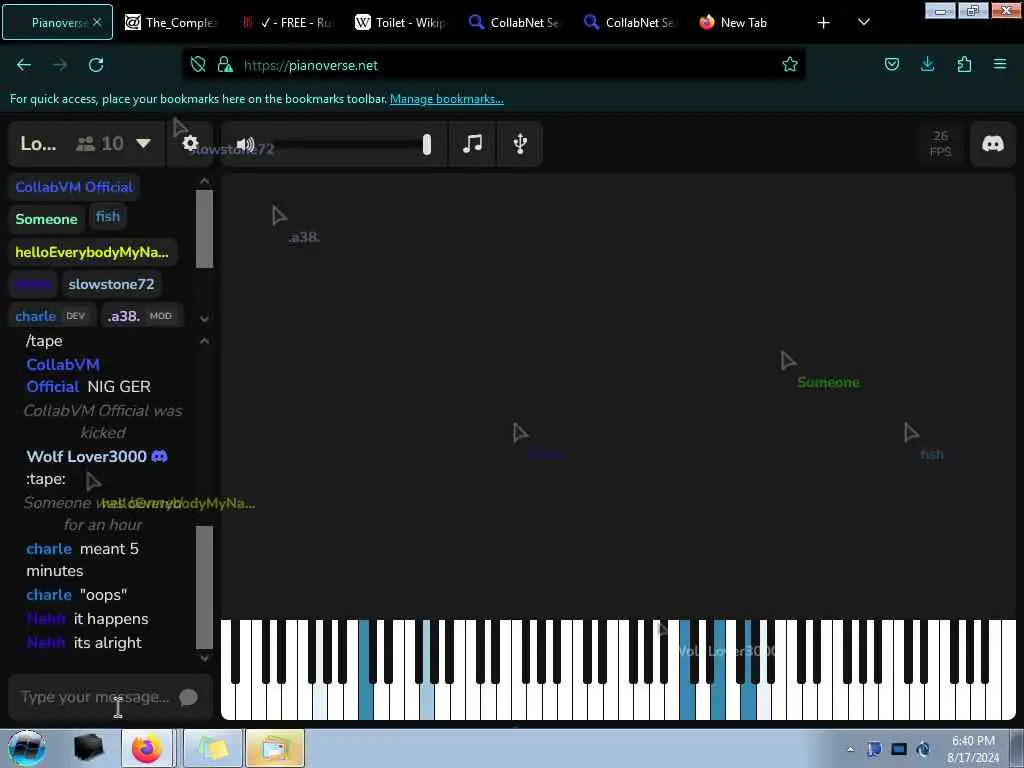
Task: List all open tabs chevron
Action: coord(863,22)
